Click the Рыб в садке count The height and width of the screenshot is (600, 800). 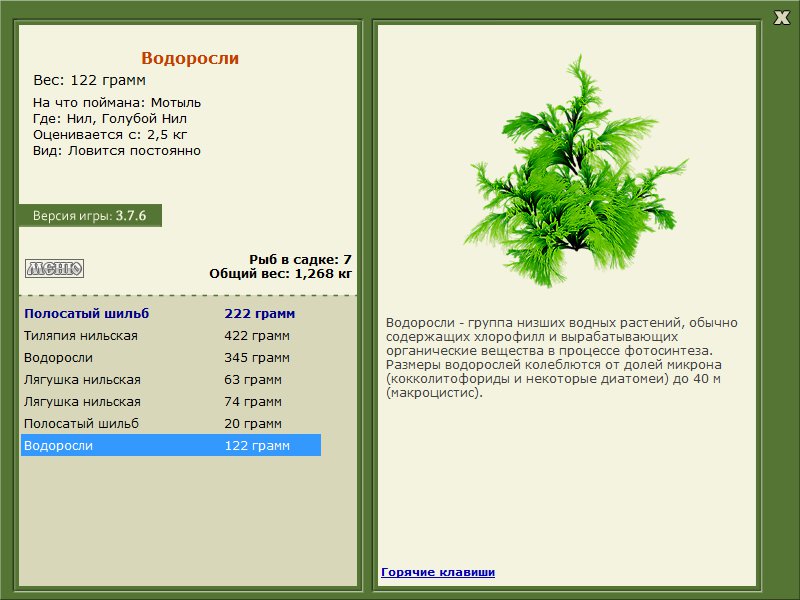pyautogui.click(x=300, y=259)
